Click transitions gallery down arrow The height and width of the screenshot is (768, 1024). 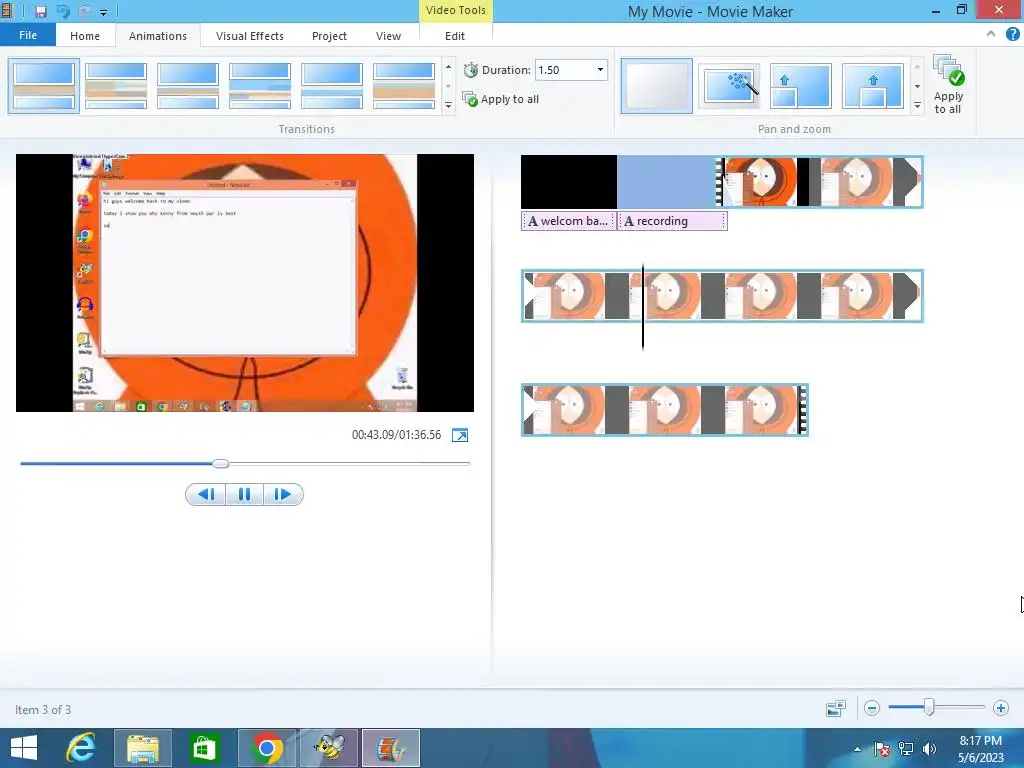[x=448, y=86]
